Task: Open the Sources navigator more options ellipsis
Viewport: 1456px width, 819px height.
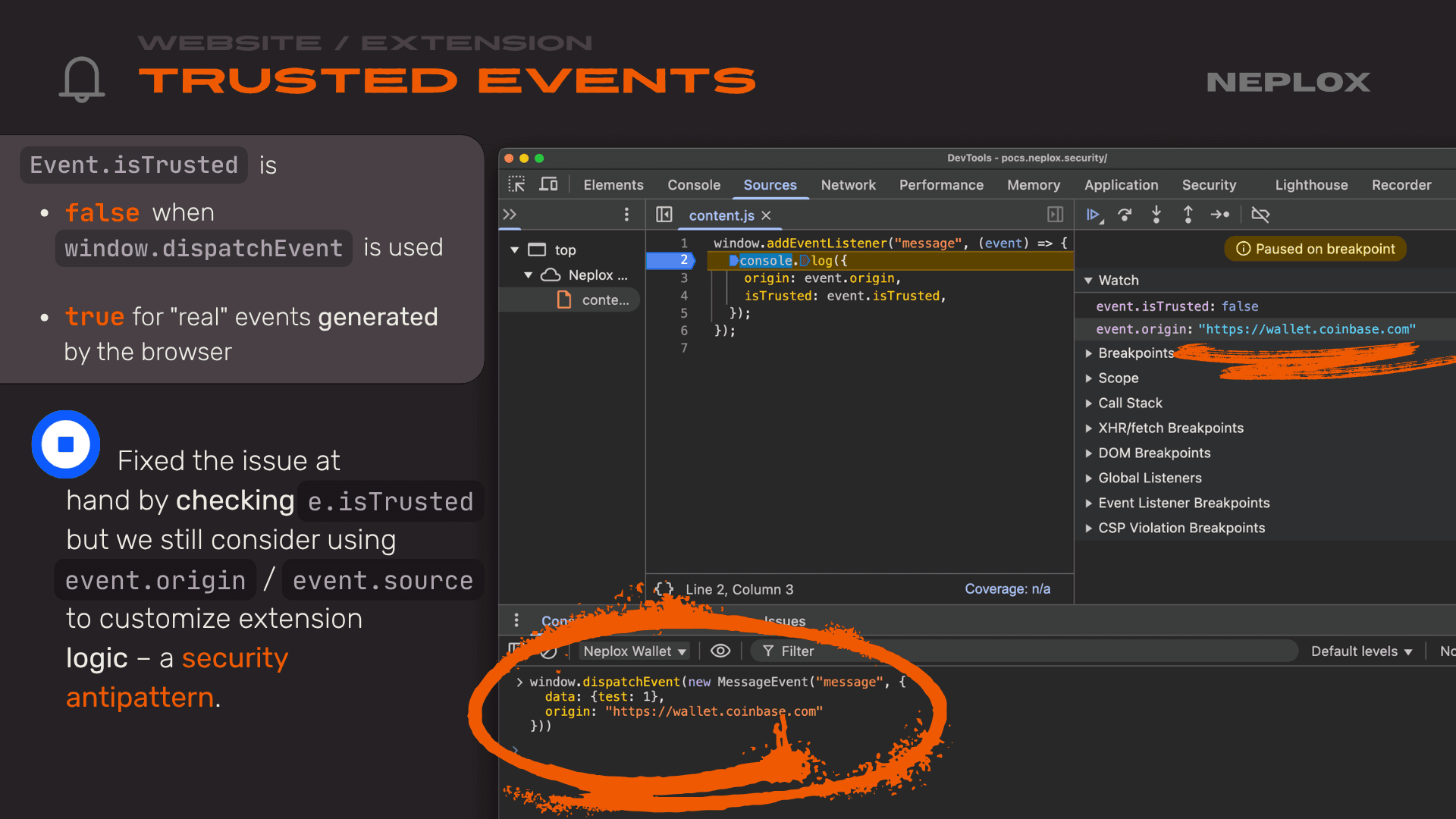Action: [626, 215]
